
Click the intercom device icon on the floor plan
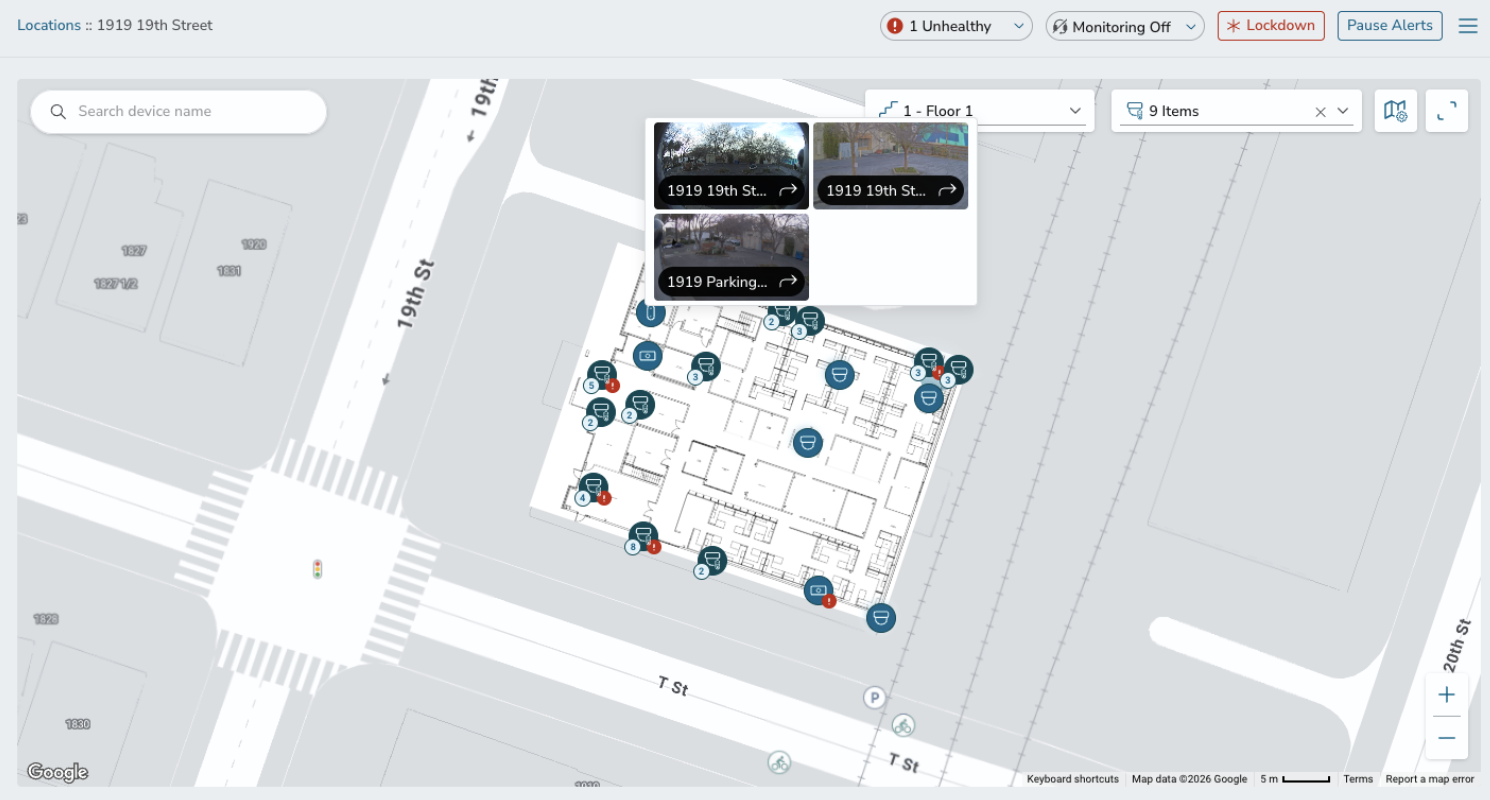(649, 313)
